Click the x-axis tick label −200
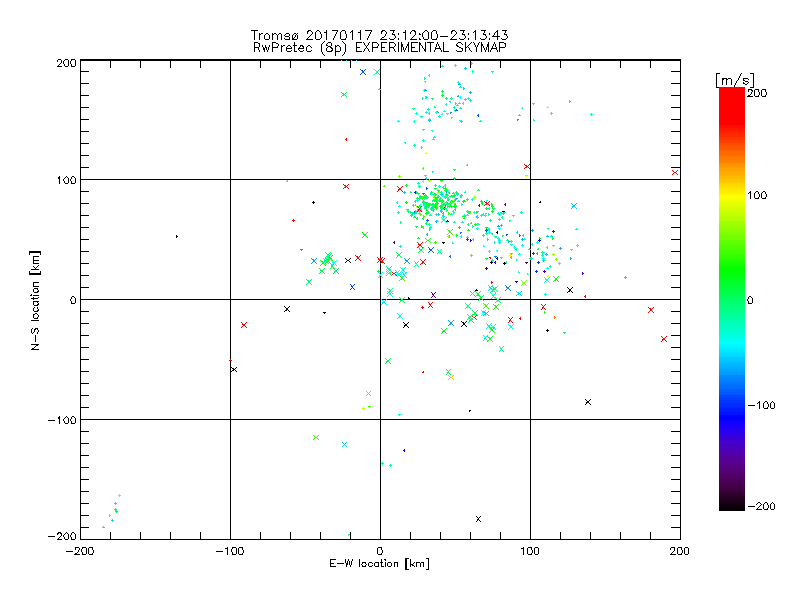The image size is (800, 600). 80,551
